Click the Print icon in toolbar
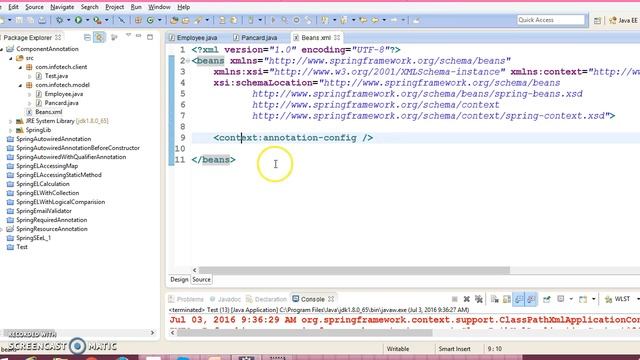 coord(42,20)
